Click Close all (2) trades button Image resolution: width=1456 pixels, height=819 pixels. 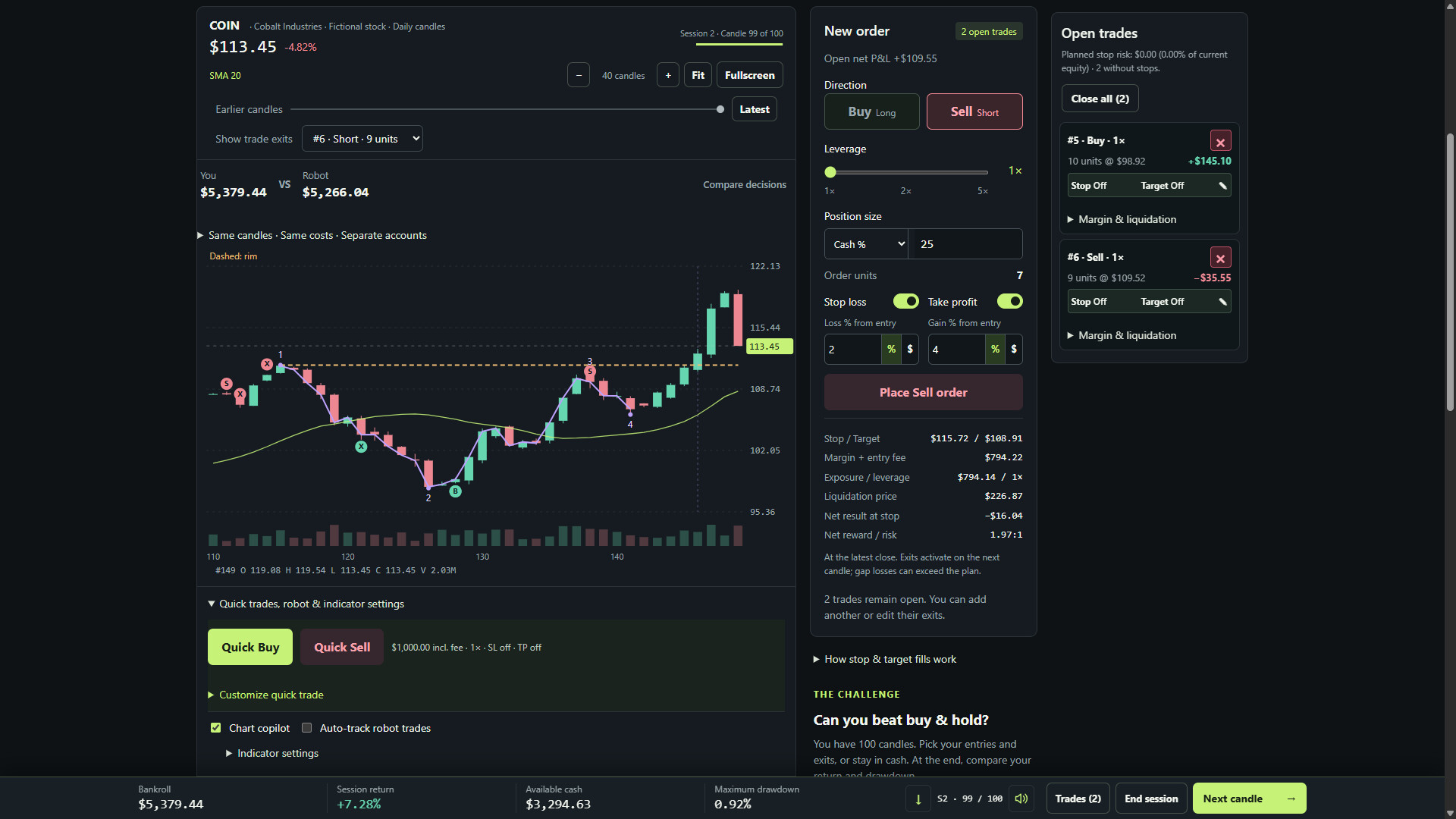point(1100,99)
